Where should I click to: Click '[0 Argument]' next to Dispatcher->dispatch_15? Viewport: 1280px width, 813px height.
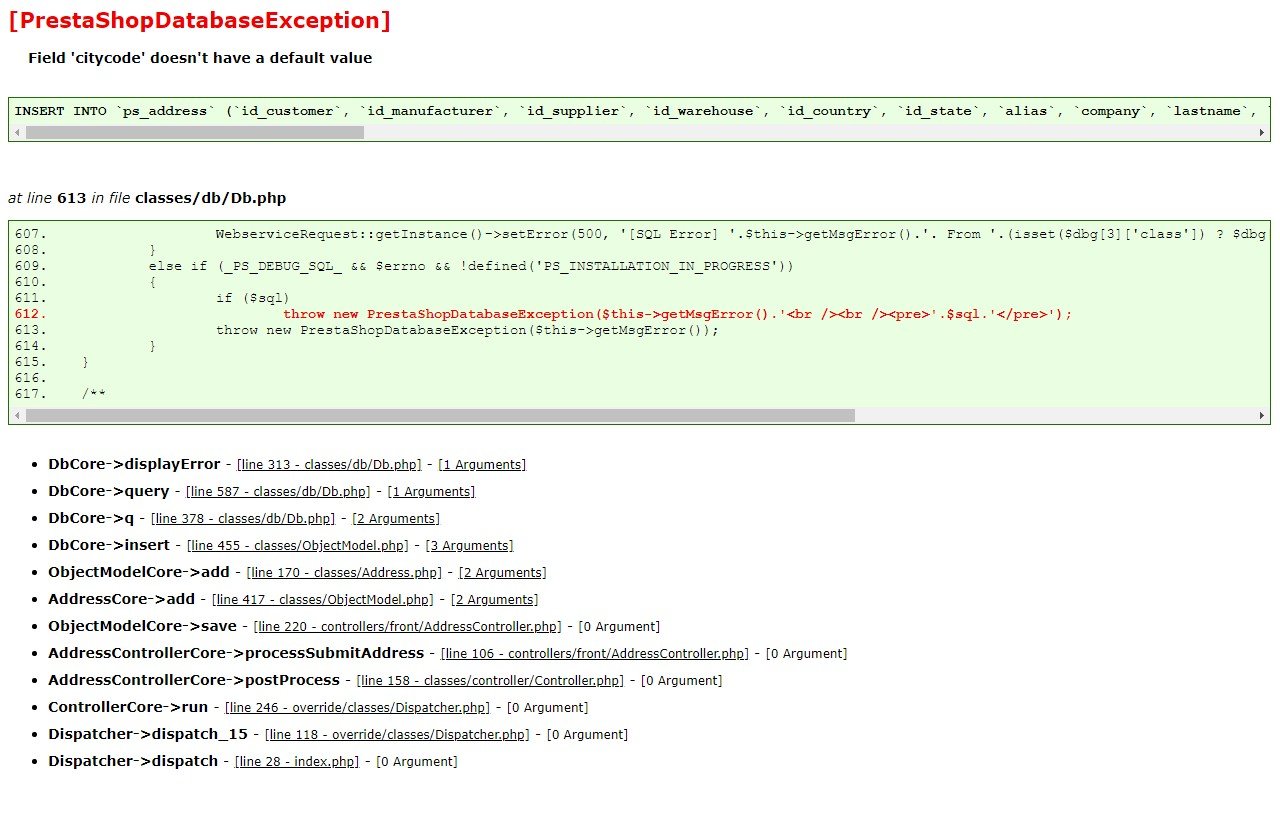587,735
